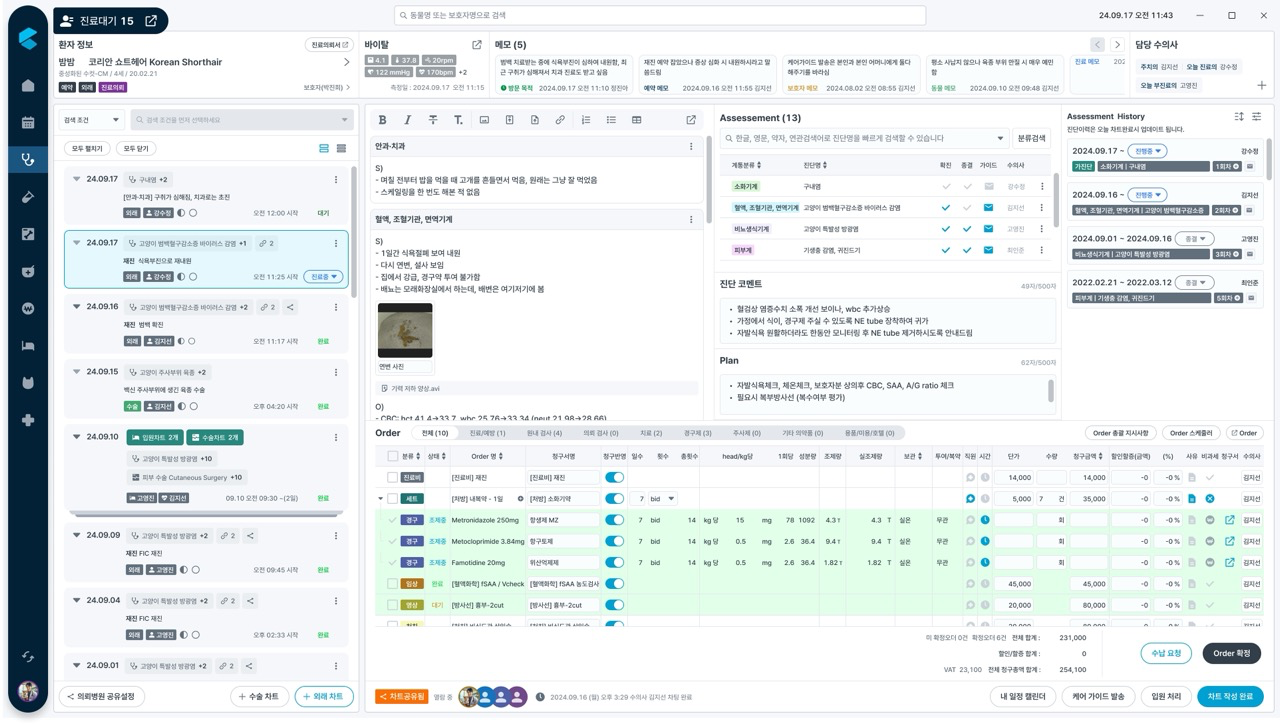Open the 연변 사진 photo thumbnail

(405, 331)
